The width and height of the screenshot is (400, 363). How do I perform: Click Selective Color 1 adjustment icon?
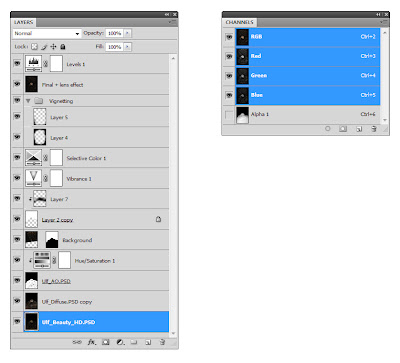pos(33,158)
